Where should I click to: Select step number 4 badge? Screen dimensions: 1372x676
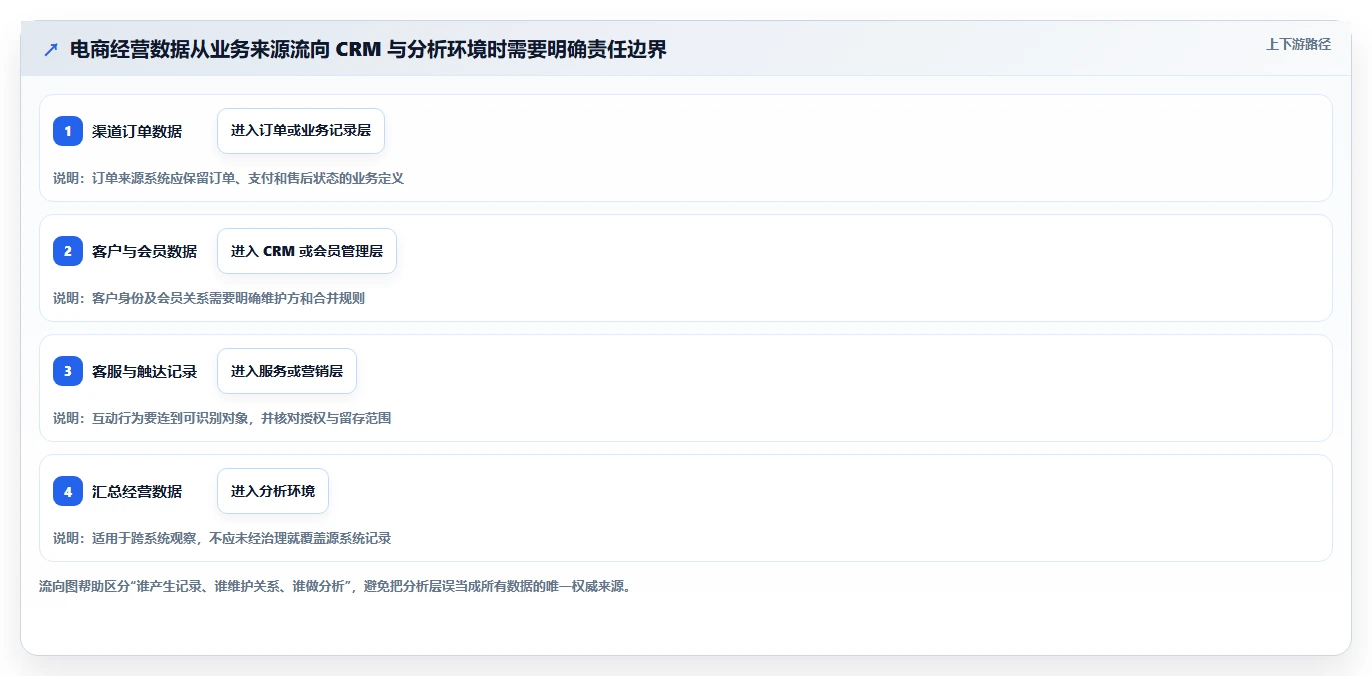(x=68, y=491)
